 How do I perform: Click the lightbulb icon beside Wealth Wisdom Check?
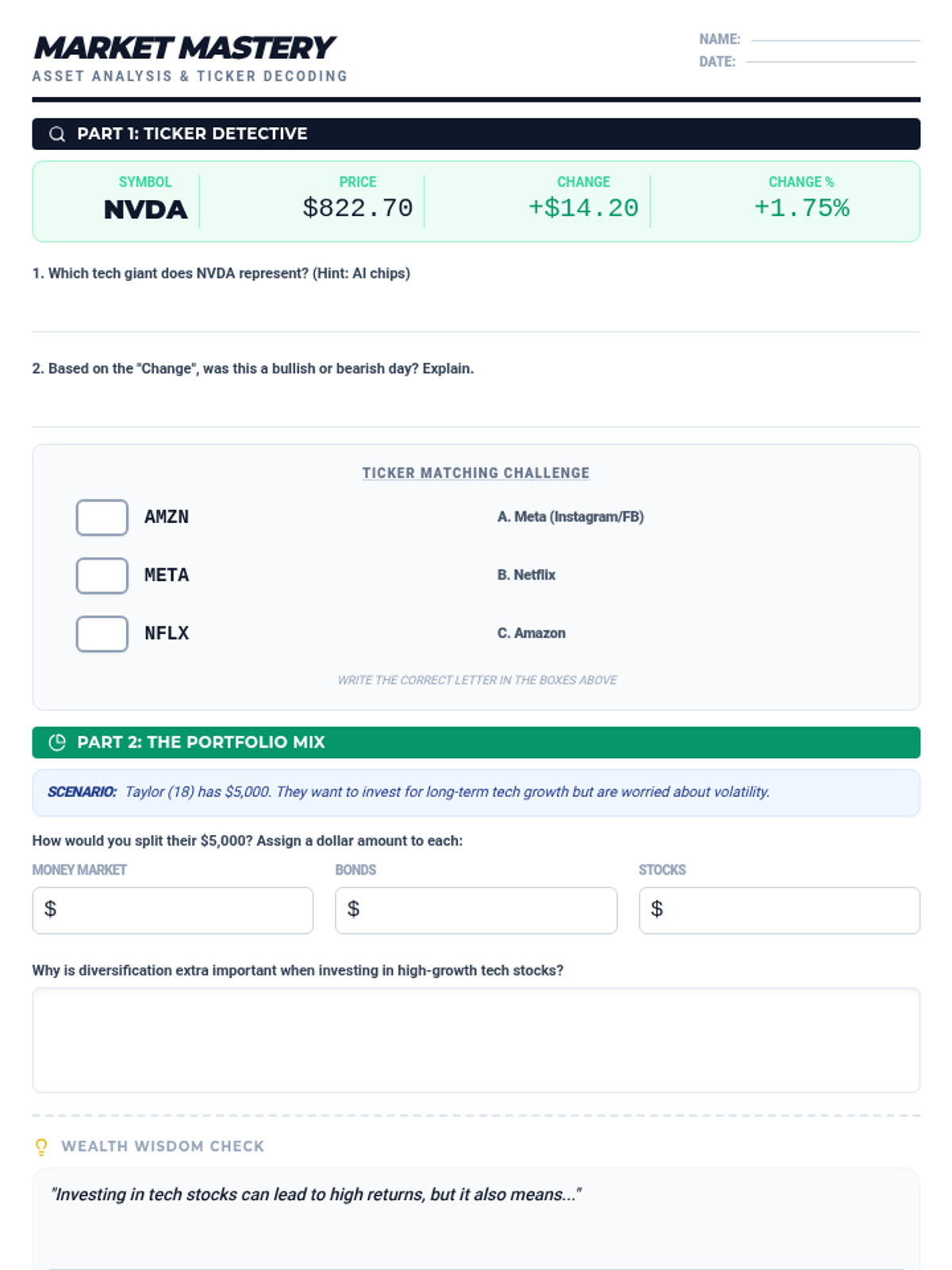(x=41, y=1146)
